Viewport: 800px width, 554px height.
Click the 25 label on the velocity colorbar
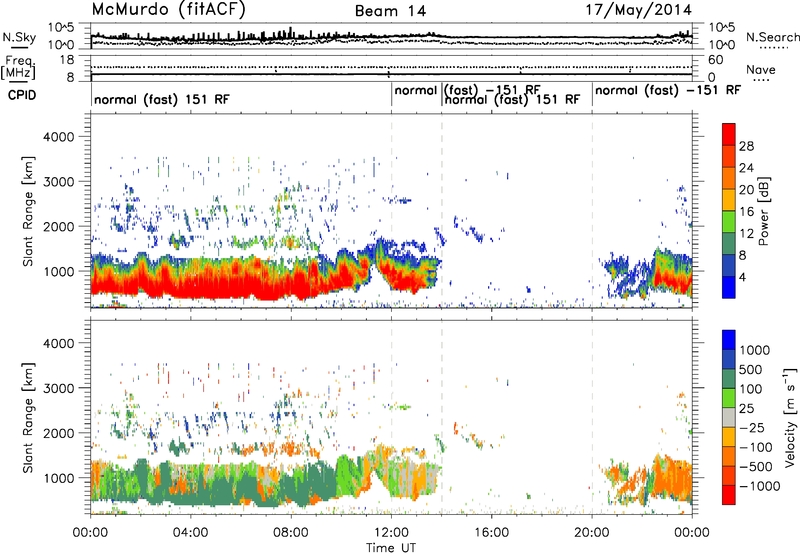[x=746, y=408]
